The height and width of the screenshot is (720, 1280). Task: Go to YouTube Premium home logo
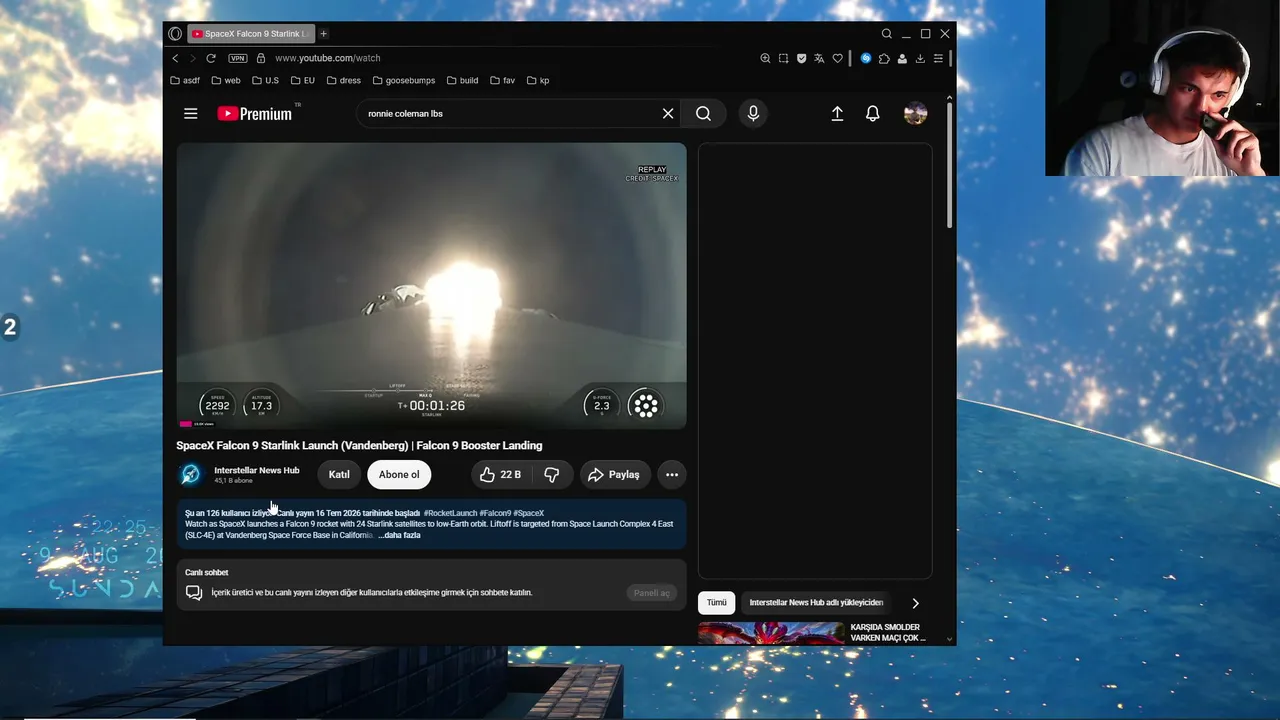(255, 114)
